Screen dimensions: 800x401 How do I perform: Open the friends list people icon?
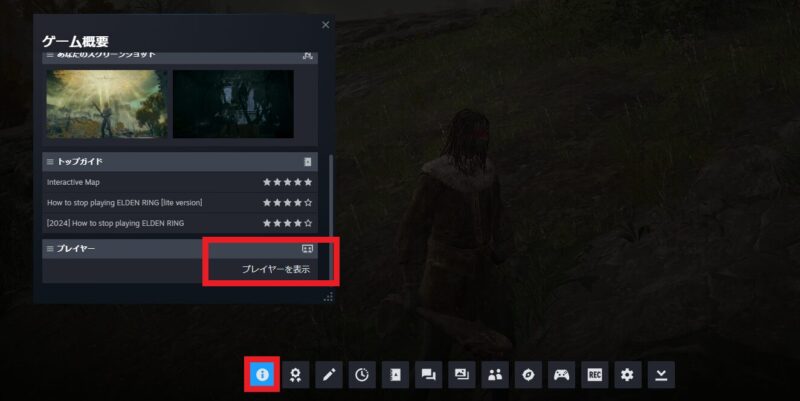click(495, 375)
